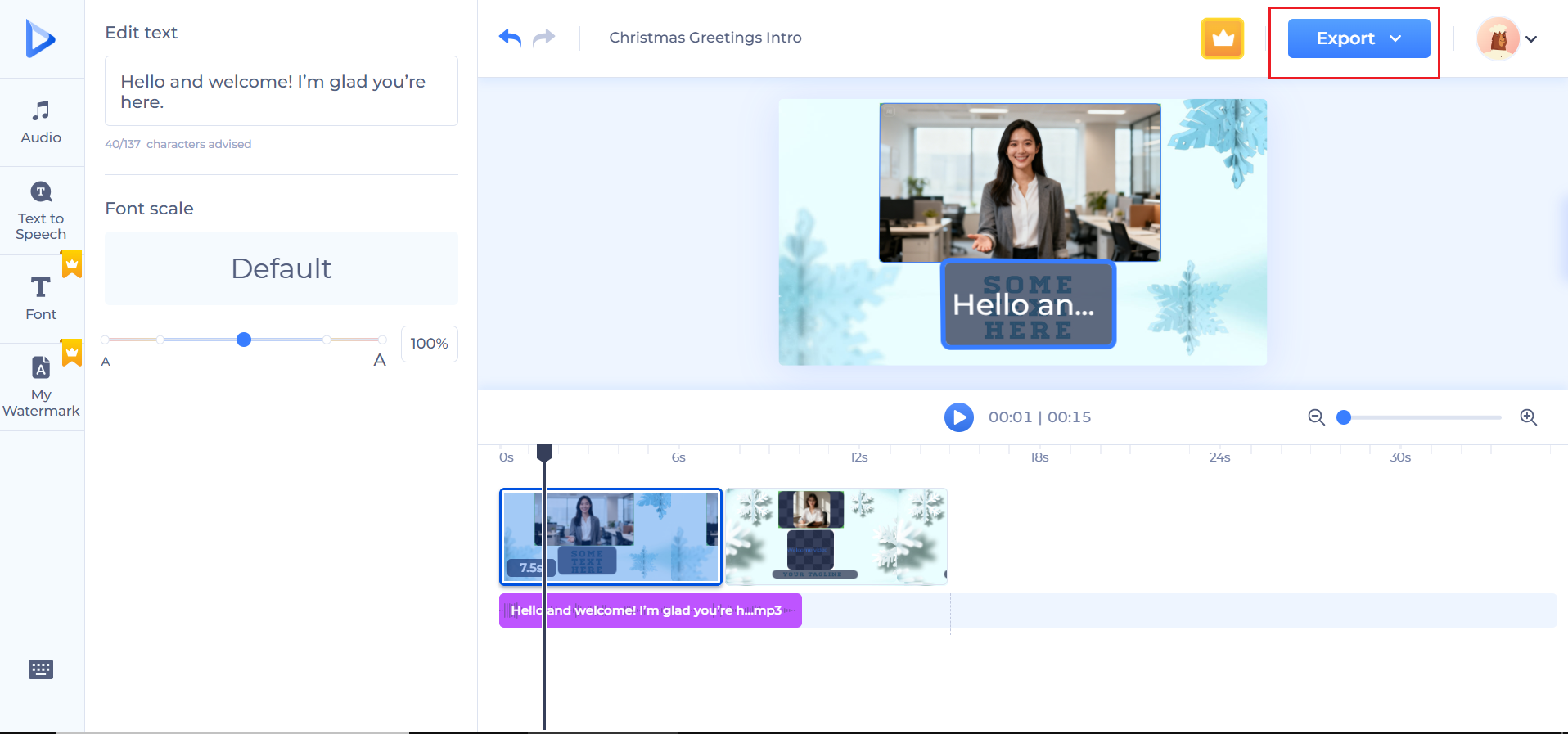This screenshot has height=734, width=1568.
Task: Open the Font panel
Action: click(41, 299)
